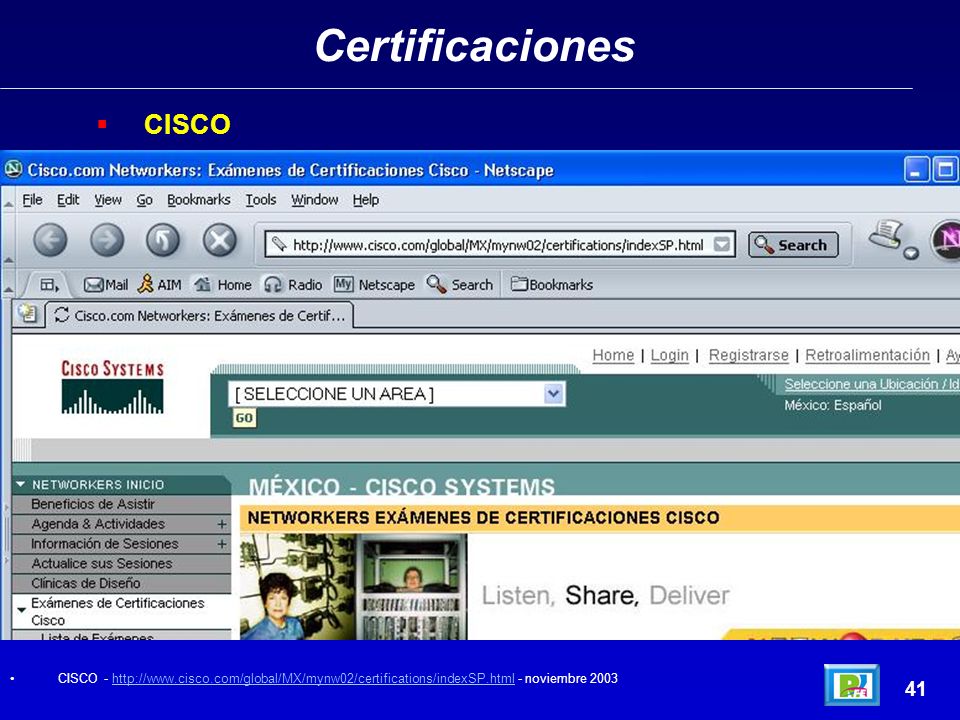960x720 pixels.
Task: Expand Información de Sesiones with the plus
Action: (222, 544)
